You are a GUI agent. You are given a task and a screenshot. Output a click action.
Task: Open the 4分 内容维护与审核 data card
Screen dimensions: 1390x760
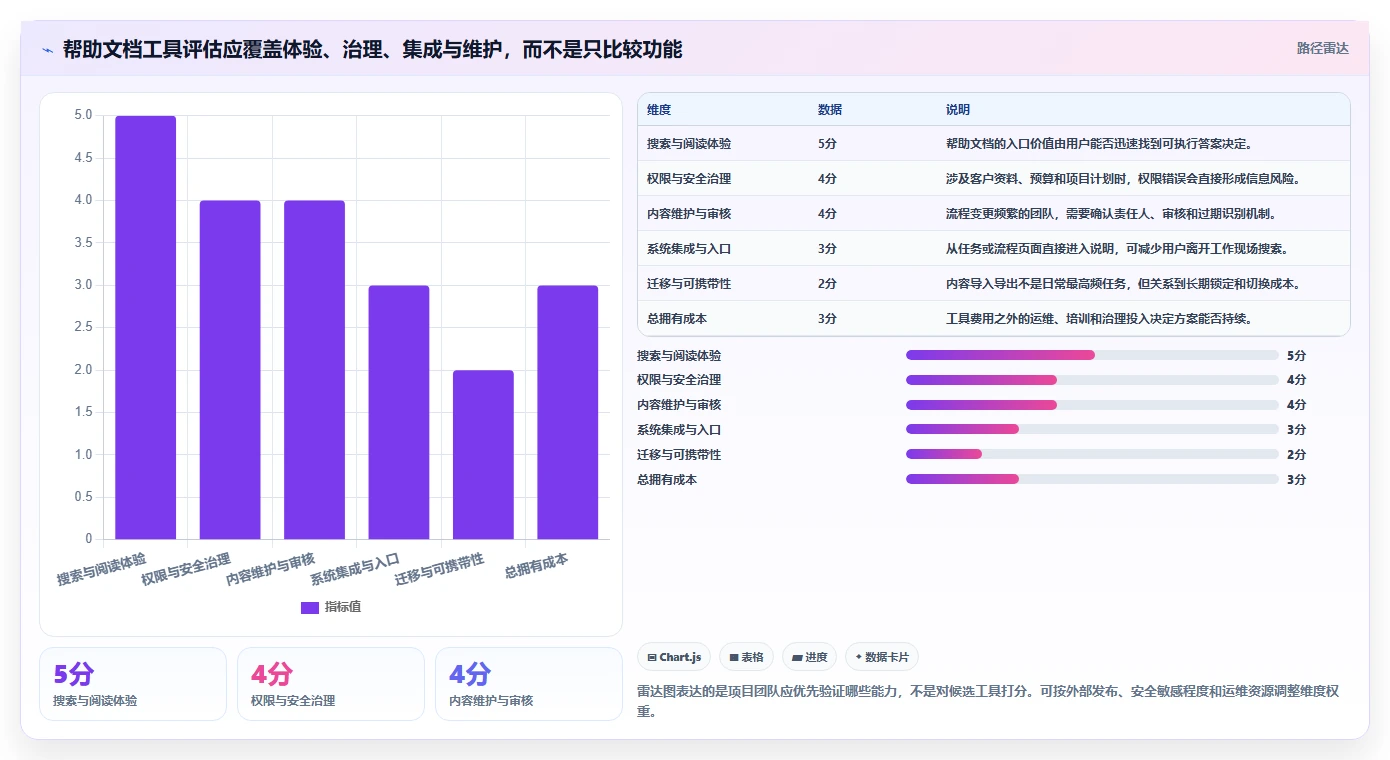[529, 684]
